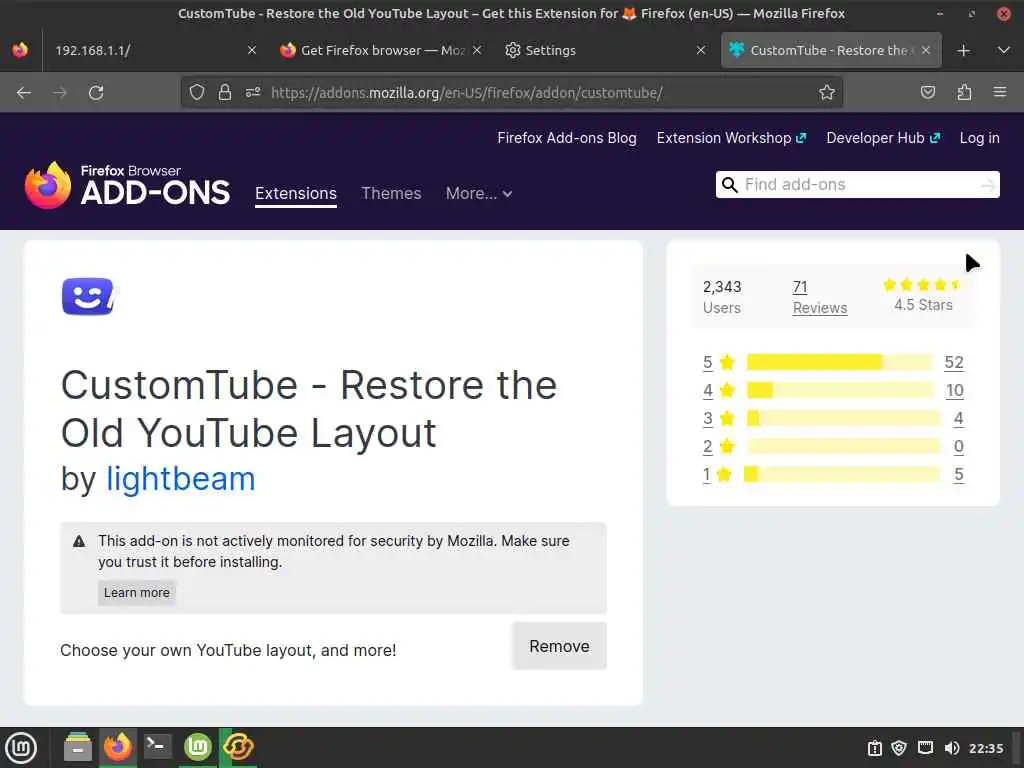Image resolution: width=1024 pixels, height=768 pixels.
Task: Close the 192.168.1.1 tab
Action: click(251, 50)
